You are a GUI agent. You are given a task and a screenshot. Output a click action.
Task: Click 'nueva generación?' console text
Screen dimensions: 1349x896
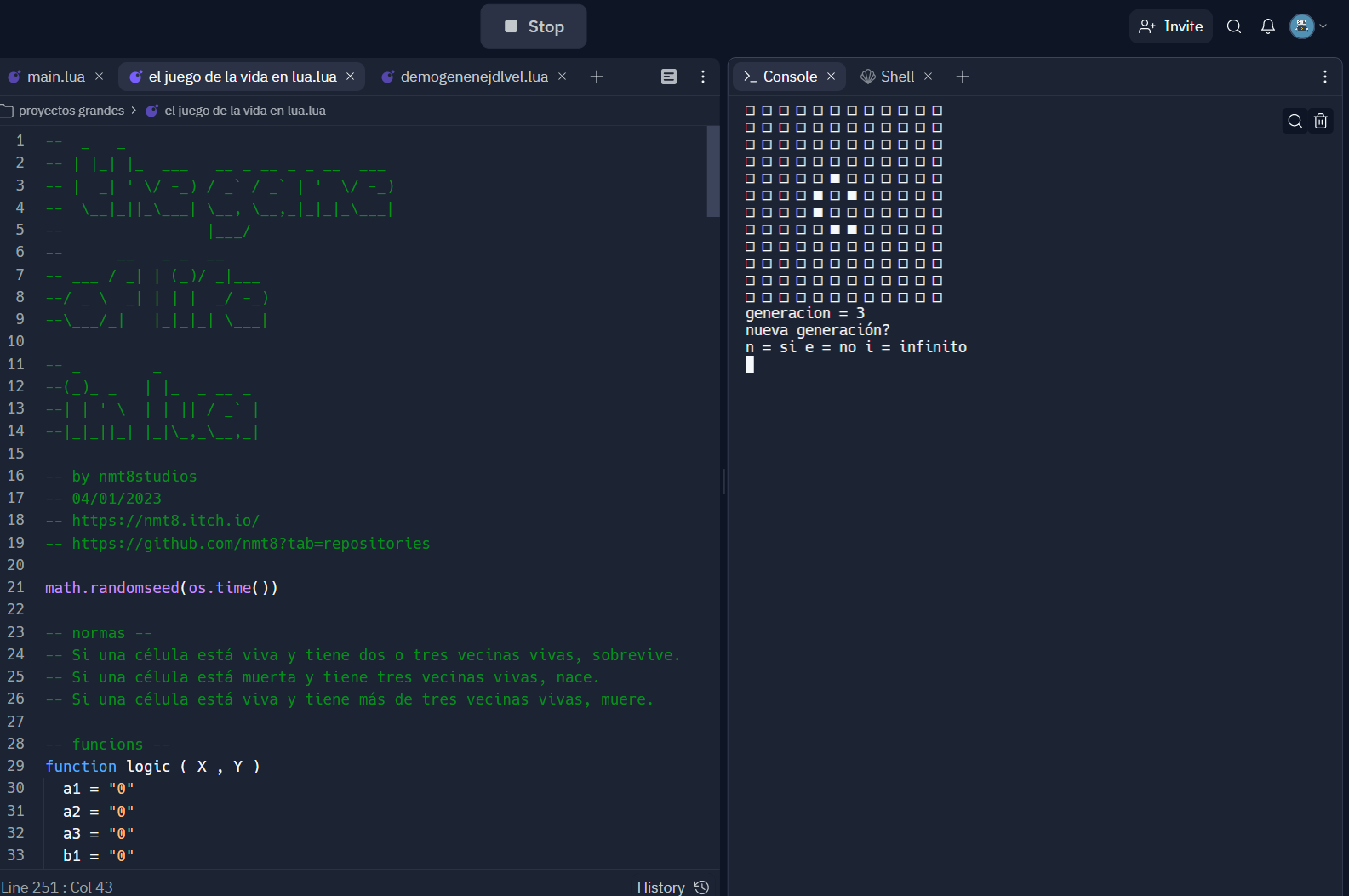click(x=818, y=330)
